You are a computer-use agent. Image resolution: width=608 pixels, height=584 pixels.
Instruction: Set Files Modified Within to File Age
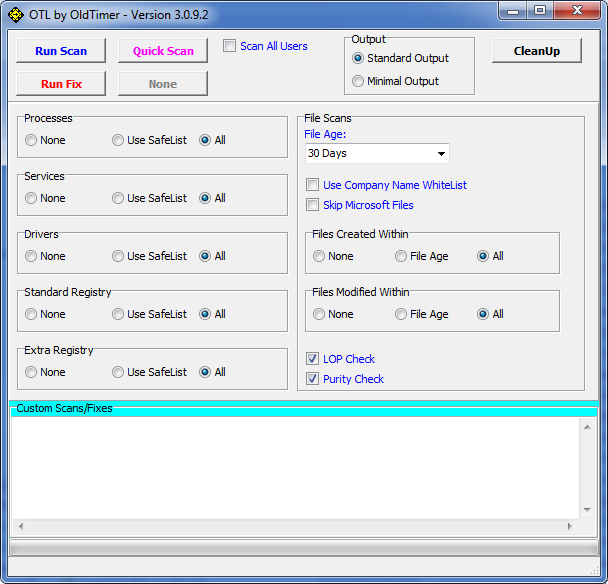pyautogui.click(x=401, y=314)
